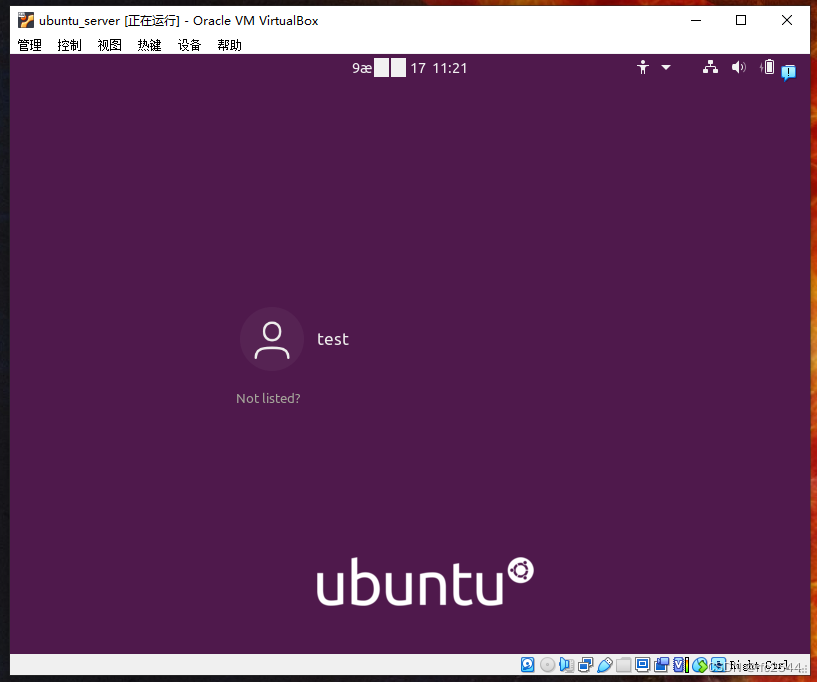Click the volume speaker icon
The height and width of the screenshot is (682, 817).
738,67
